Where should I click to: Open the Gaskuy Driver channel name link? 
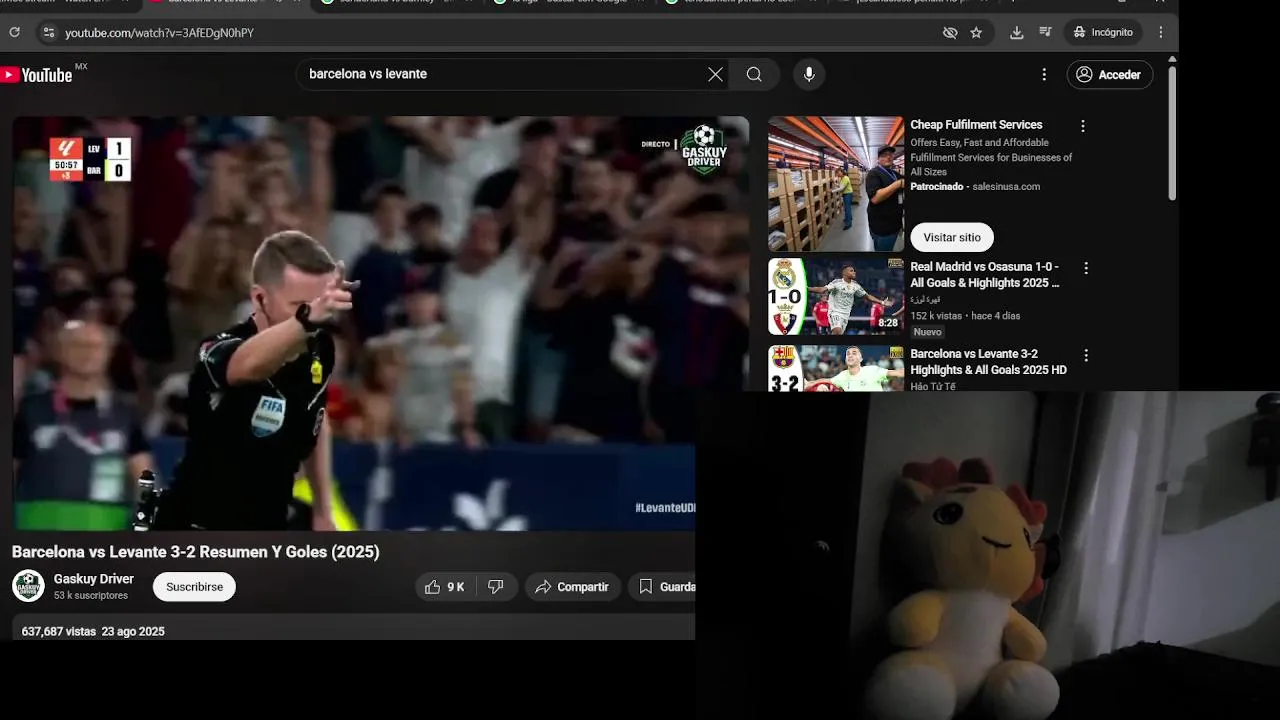(94, 579)
